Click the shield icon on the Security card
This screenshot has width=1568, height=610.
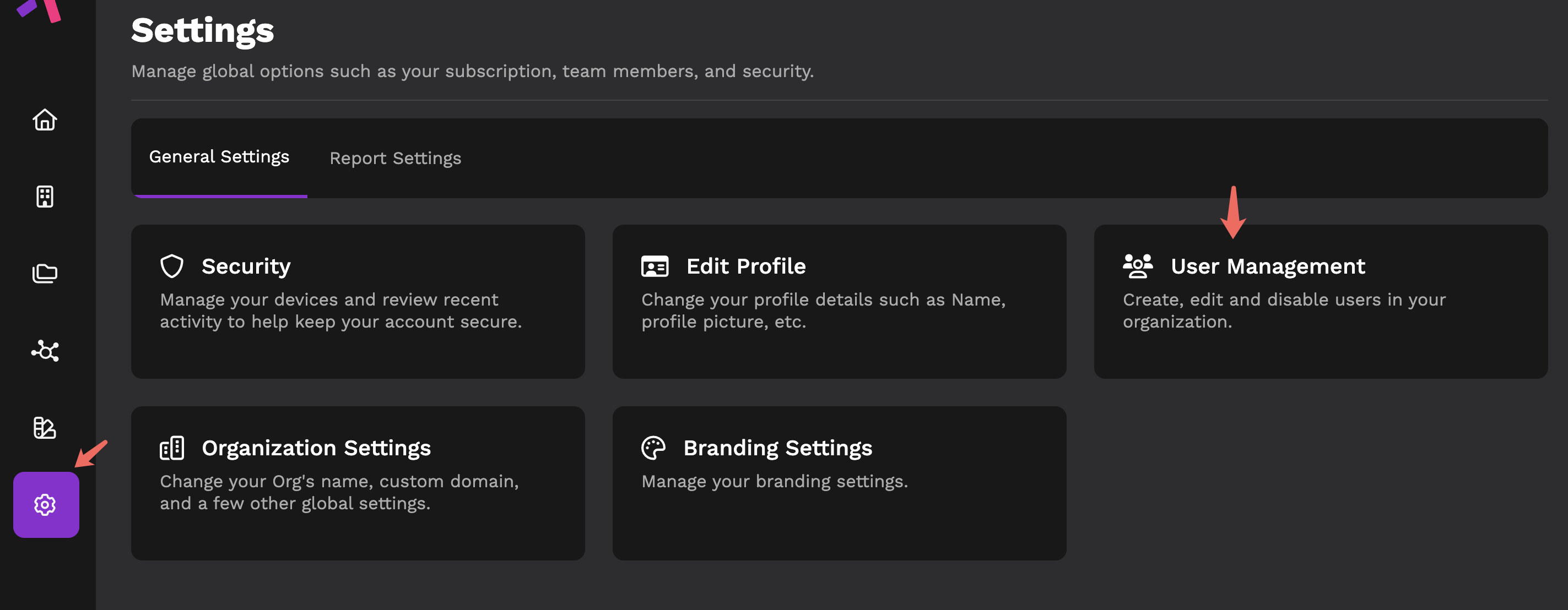[x=172, y=266]
